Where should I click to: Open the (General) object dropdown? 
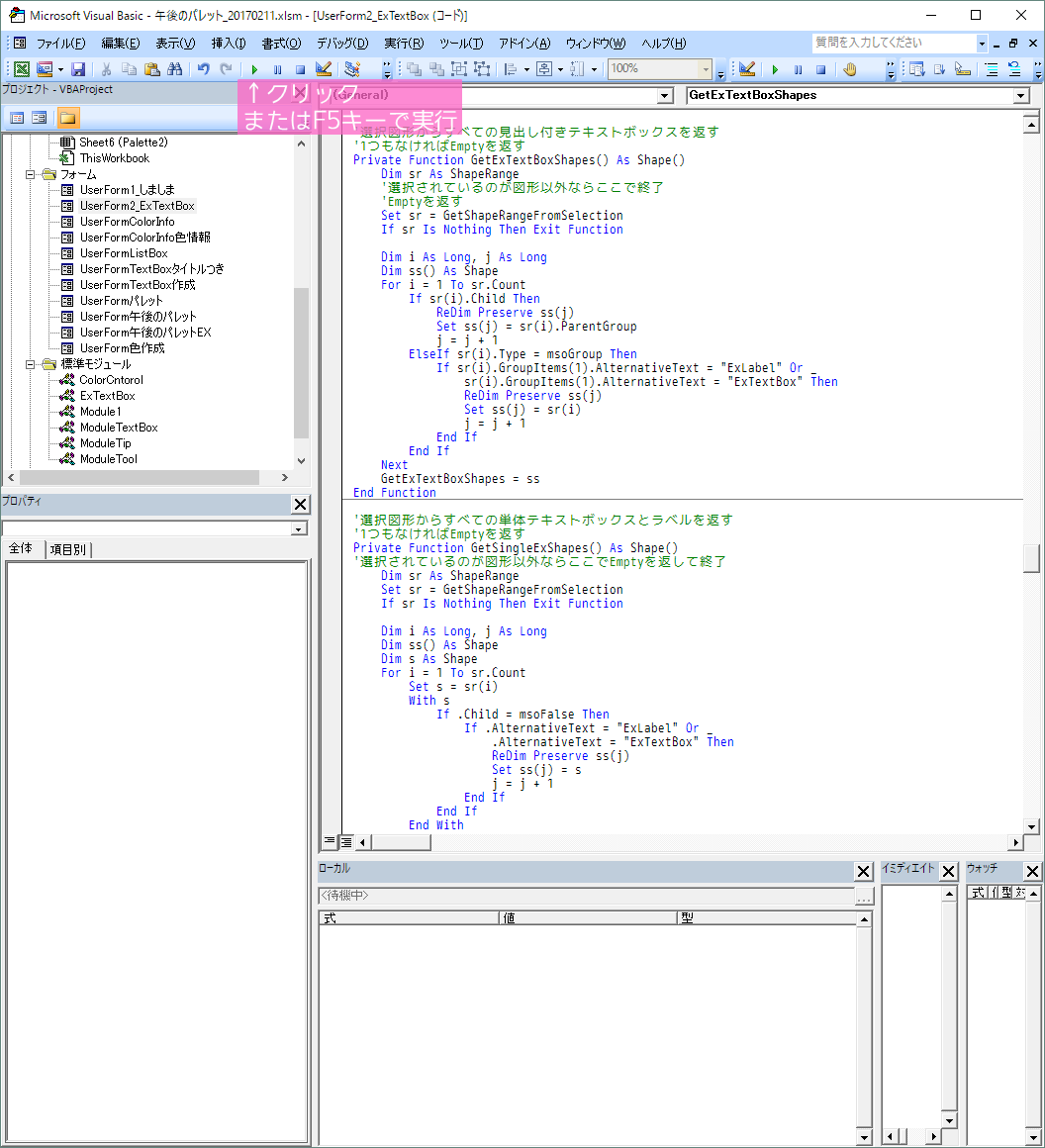click(664, 96)
